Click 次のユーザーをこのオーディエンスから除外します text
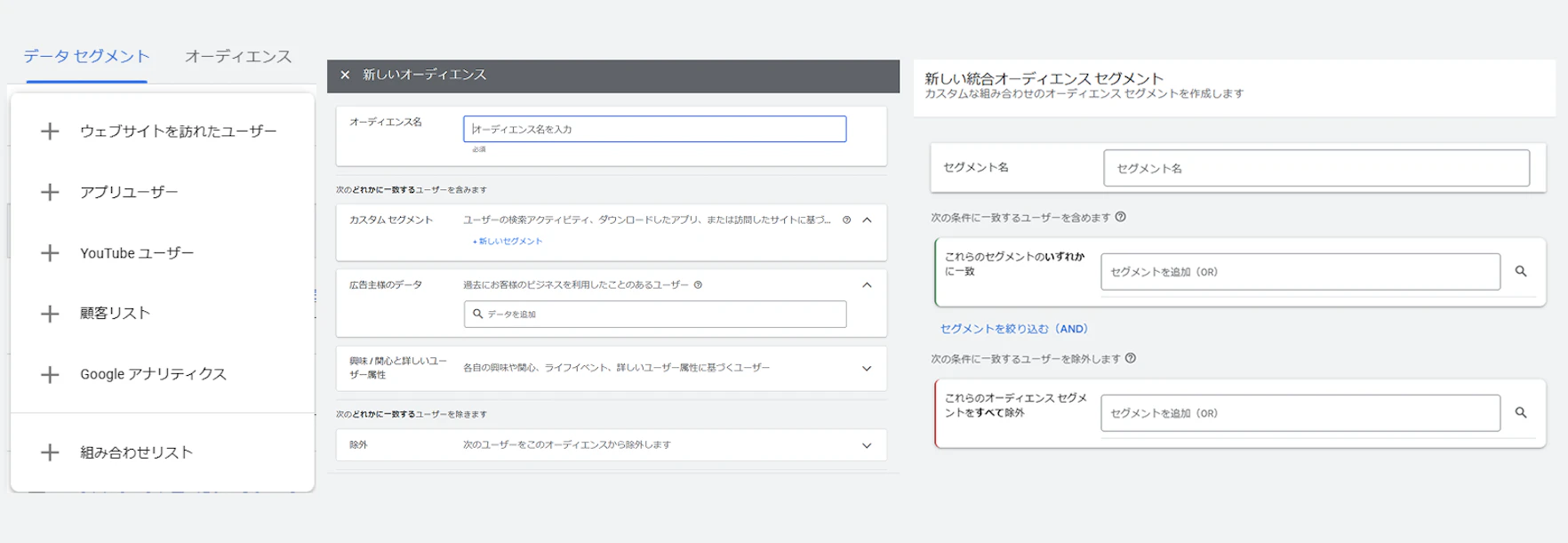 click(x=566, y=445)
